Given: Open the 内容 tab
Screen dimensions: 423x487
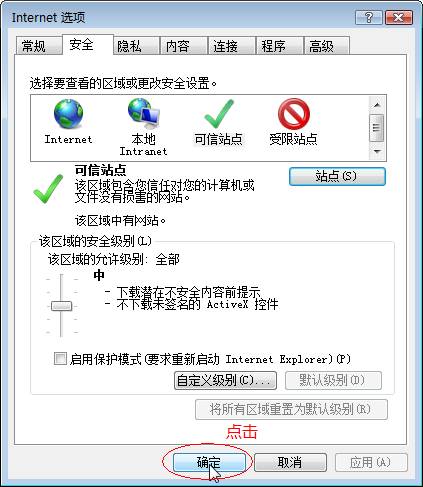Looking at the screenshot, I should (184, 46).
